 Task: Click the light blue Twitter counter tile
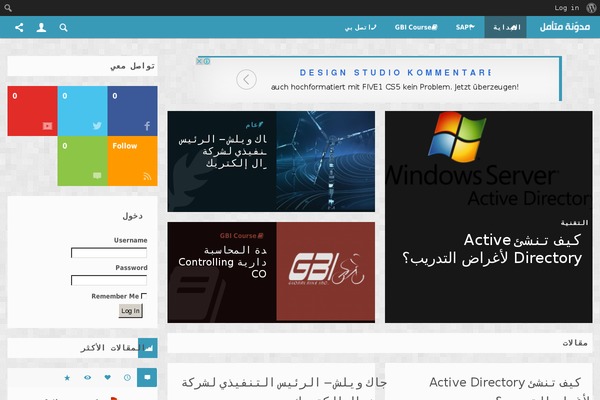pyautogui.click(x=82, y=111)
